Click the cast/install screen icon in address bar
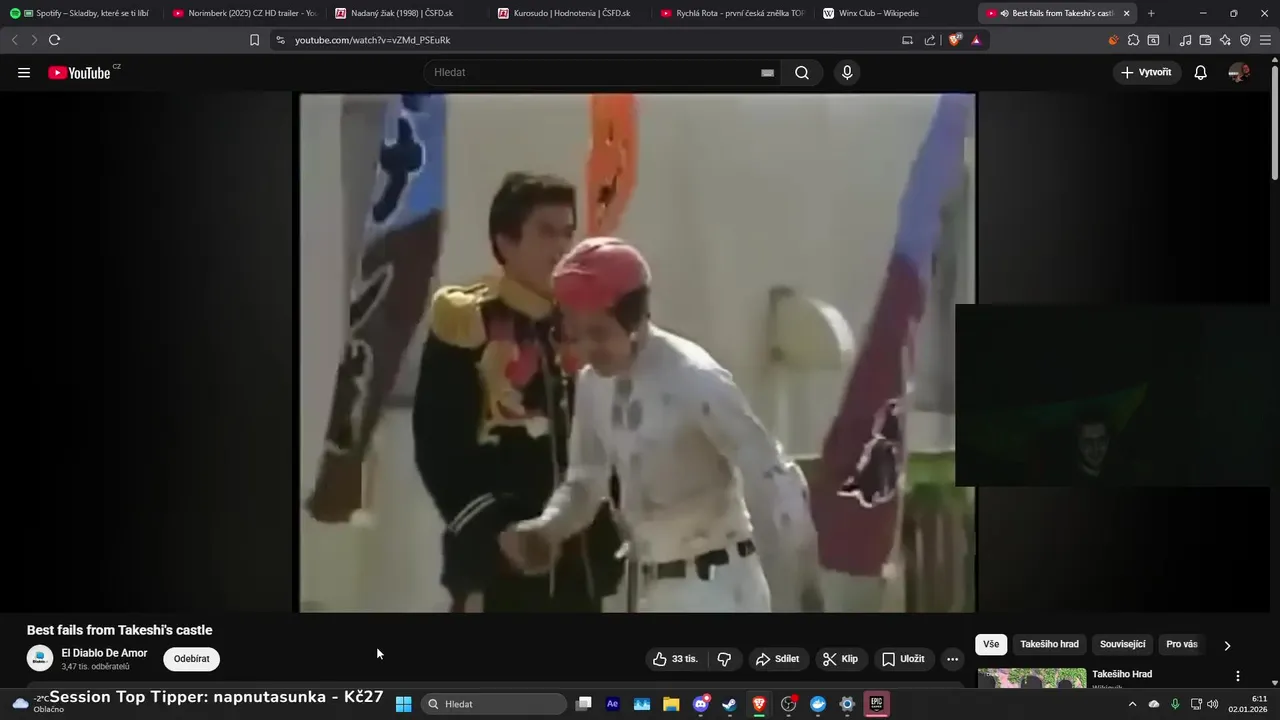This screenshot has width=1280, height=720. tap(907, 40)
